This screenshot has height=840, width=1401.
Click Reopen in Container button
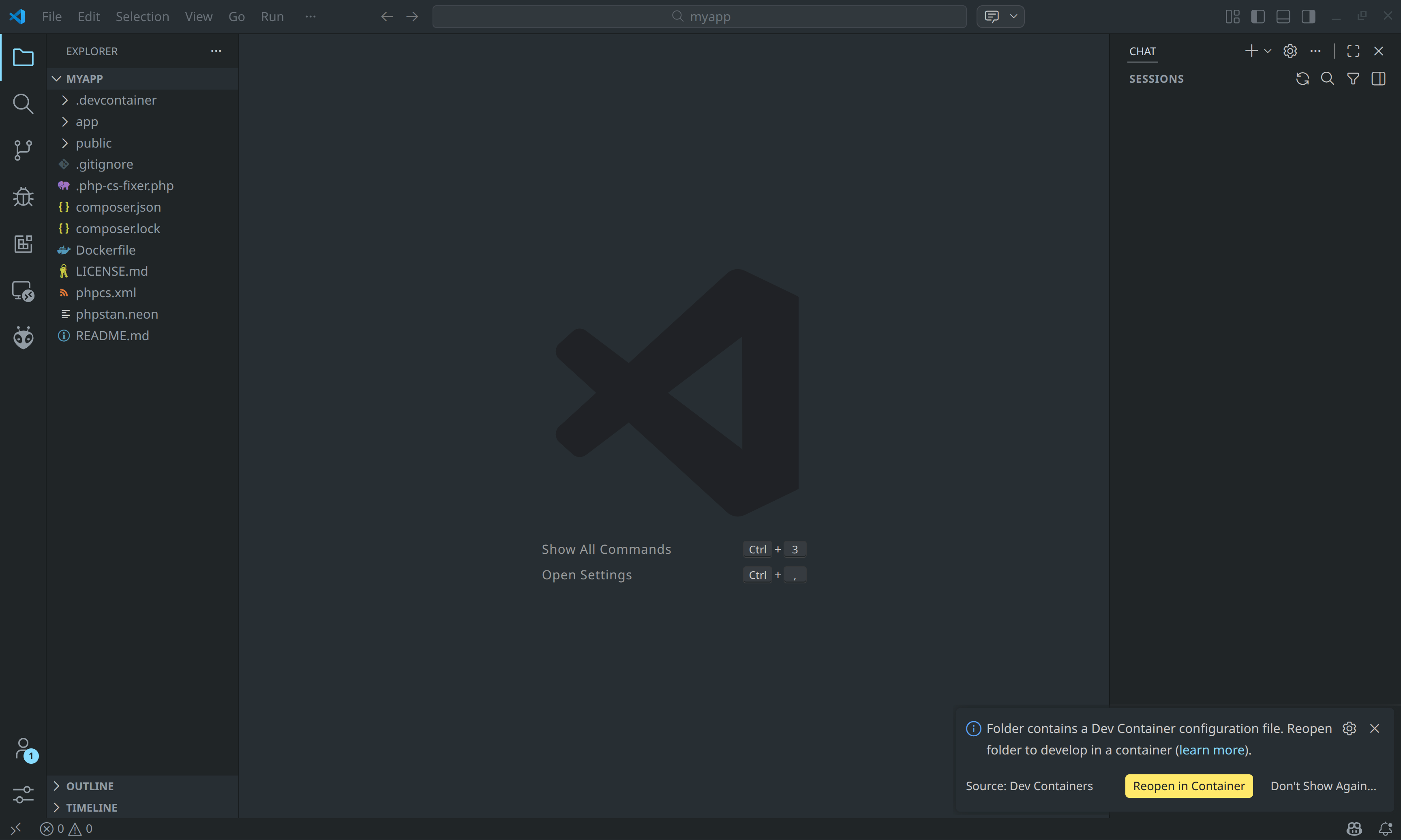1188,786
